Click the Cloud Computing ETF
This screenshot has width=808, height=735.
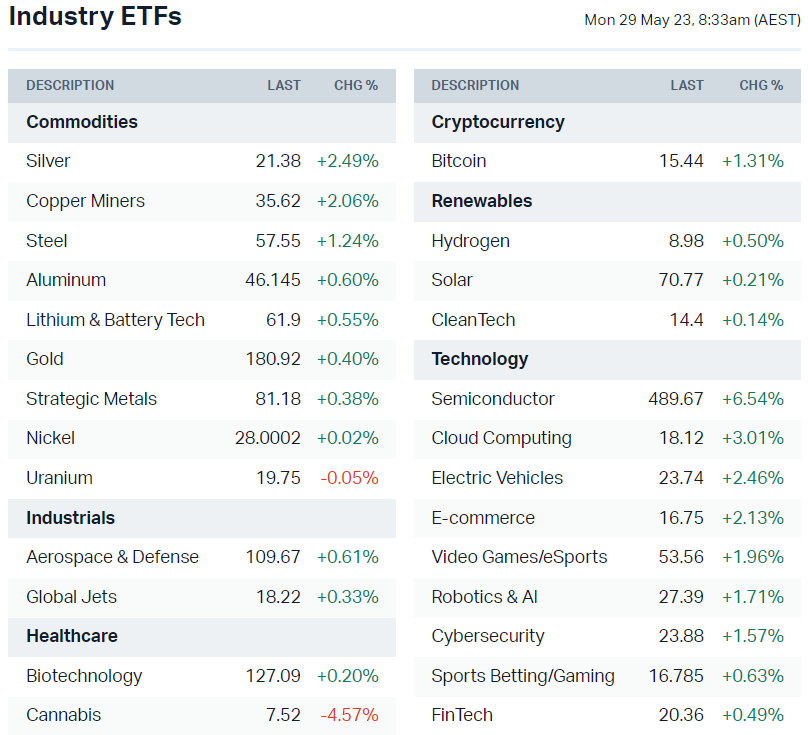tap(501, 438)
